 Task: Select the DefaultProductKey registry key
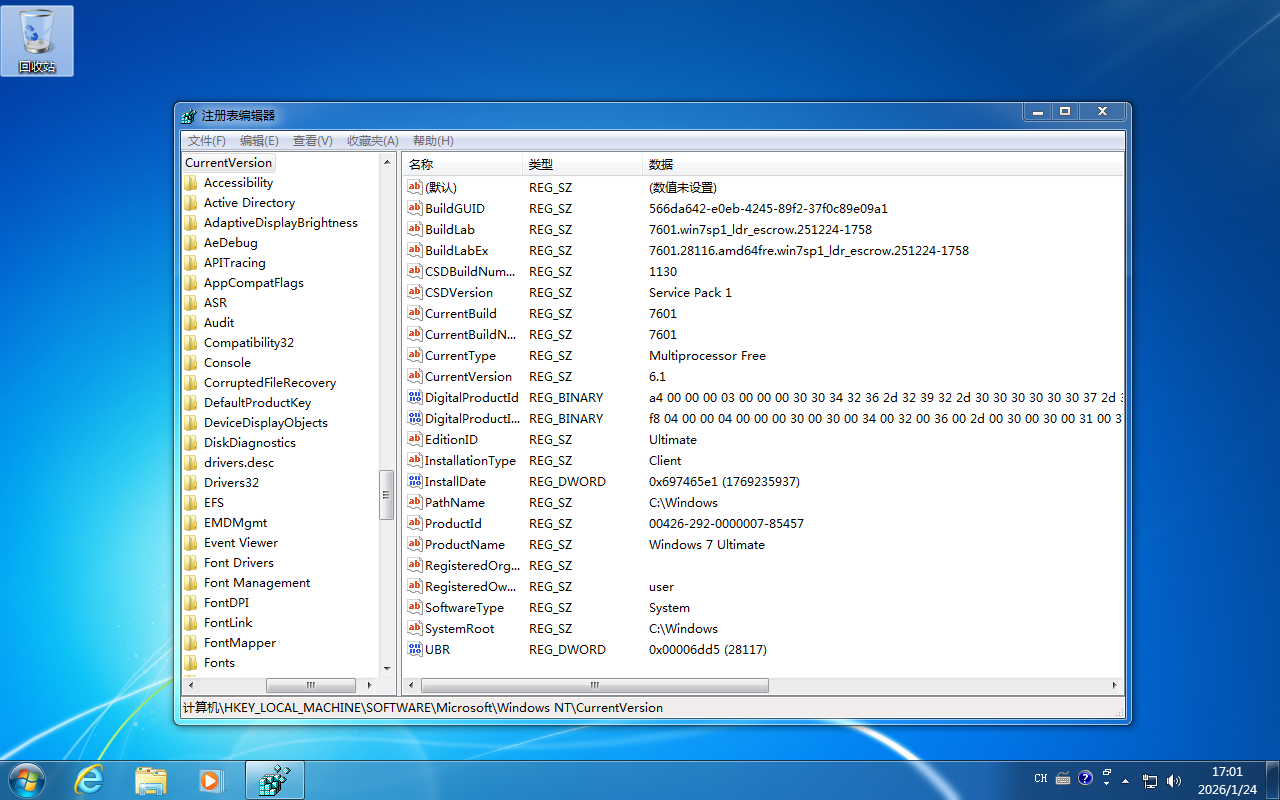pos(257,403)
